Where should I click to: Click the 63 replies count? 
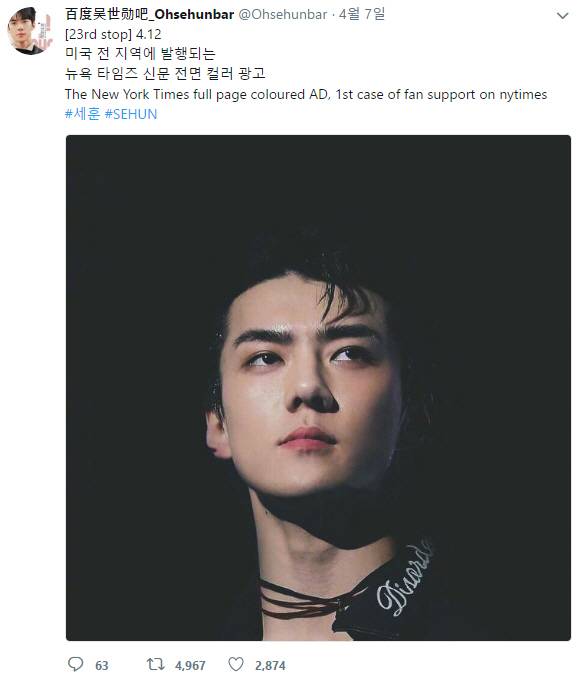[102, 665]
